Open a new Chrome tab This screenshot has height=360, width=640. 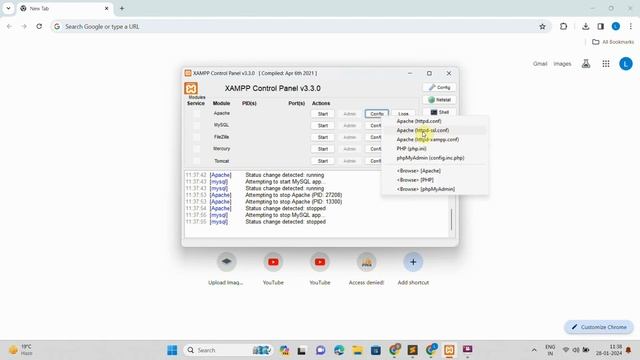tap(122, 8)
